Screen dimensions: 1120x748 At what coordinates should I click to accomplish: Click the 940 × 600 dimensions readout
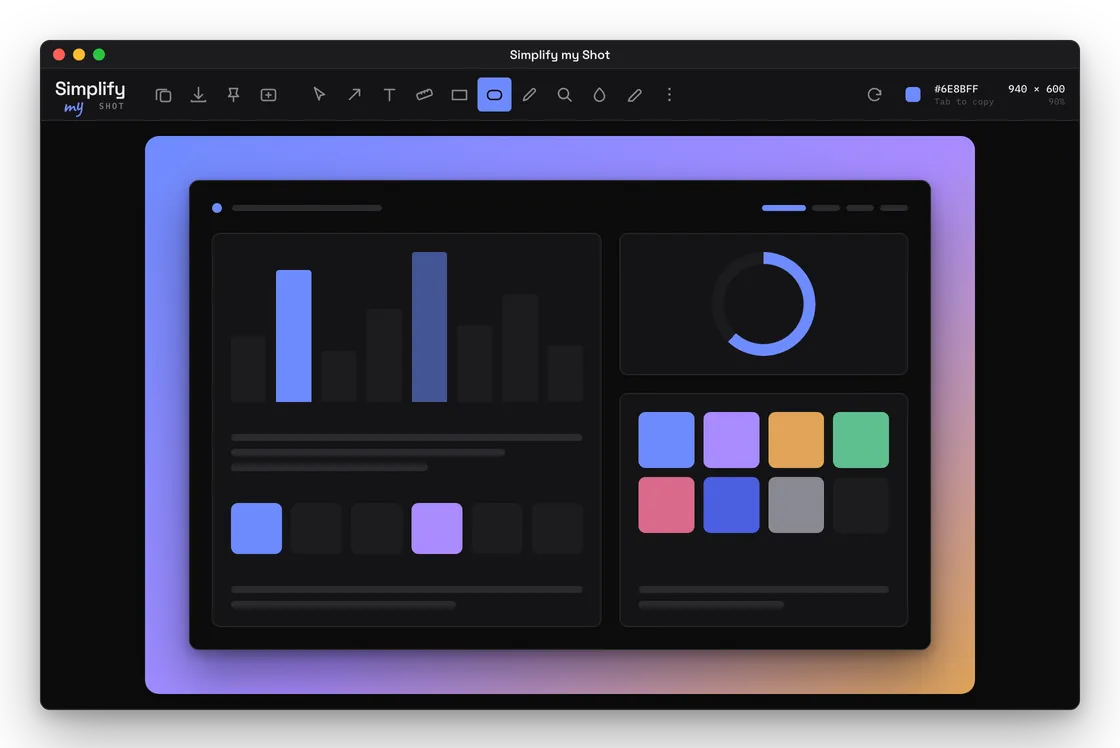click(x=1036, y=89)
